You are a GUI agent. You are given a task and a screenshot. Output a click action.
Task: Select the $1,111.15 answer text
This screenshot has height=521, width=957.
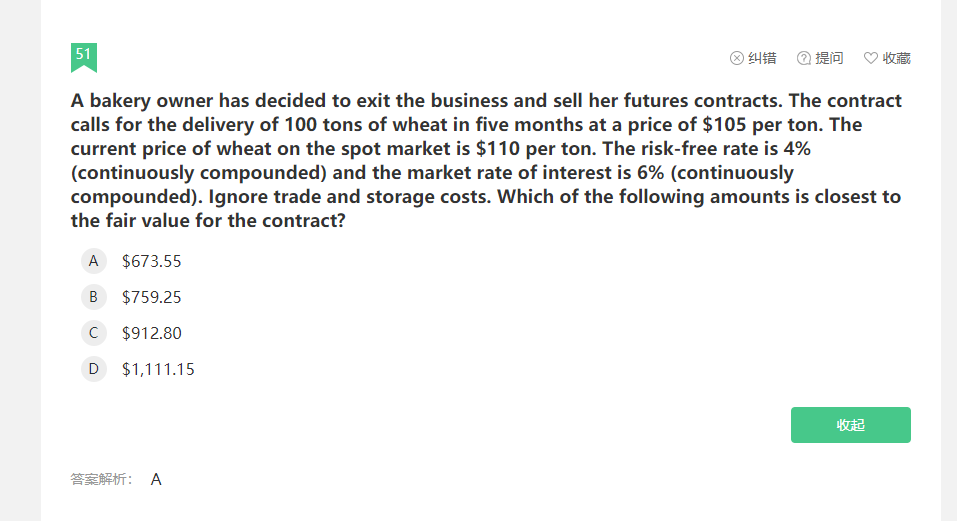tap(158, 369)
